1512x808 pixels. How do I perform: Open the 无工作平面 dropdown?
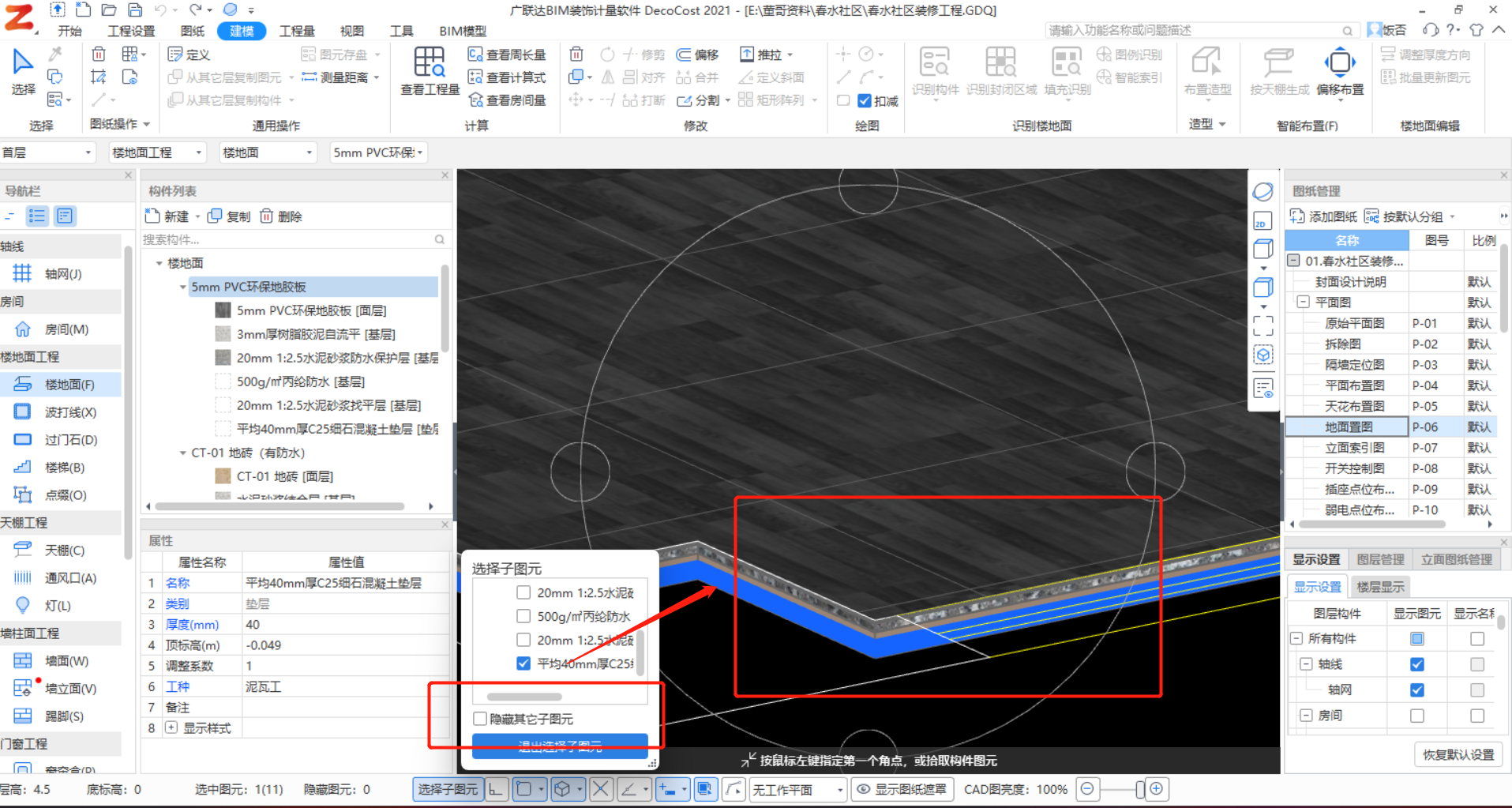tap(797, 789)
